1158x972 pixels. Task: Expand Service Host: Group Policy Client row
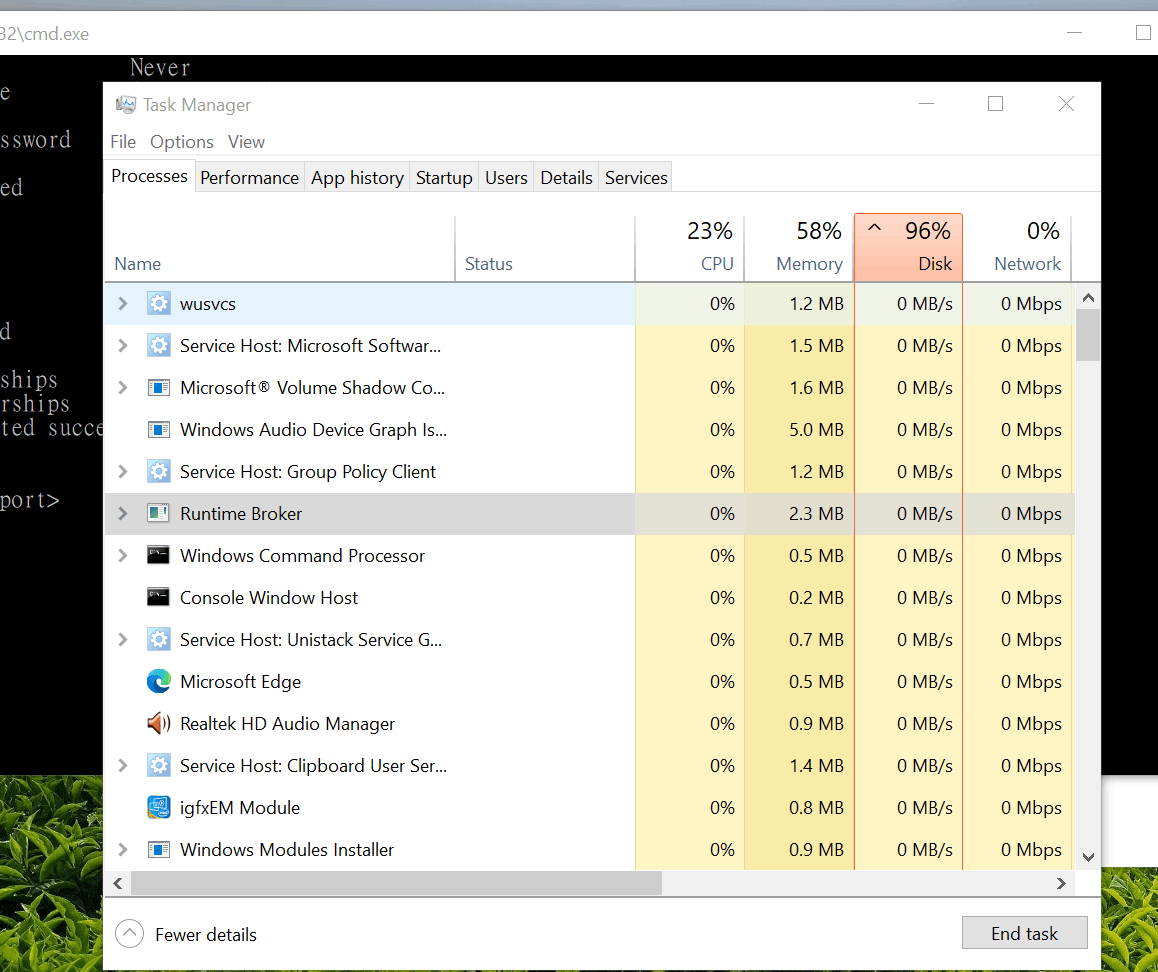123,472
